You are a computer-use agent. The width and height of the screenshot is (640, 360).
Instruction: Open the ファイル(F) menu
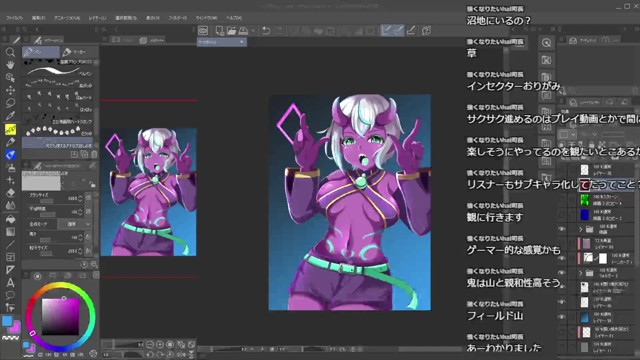[x=14, y=18]
